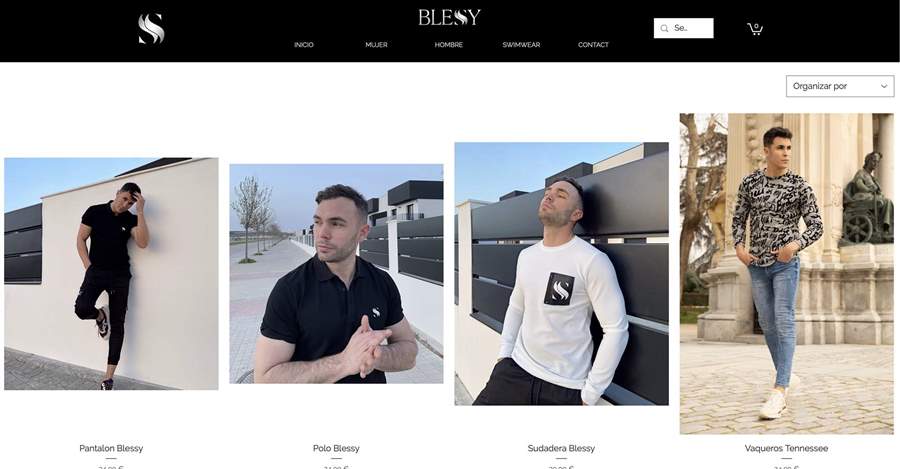Open the HOMBRE menu item
The width and height of the screenshot is (900, 469).
[448, 45]
